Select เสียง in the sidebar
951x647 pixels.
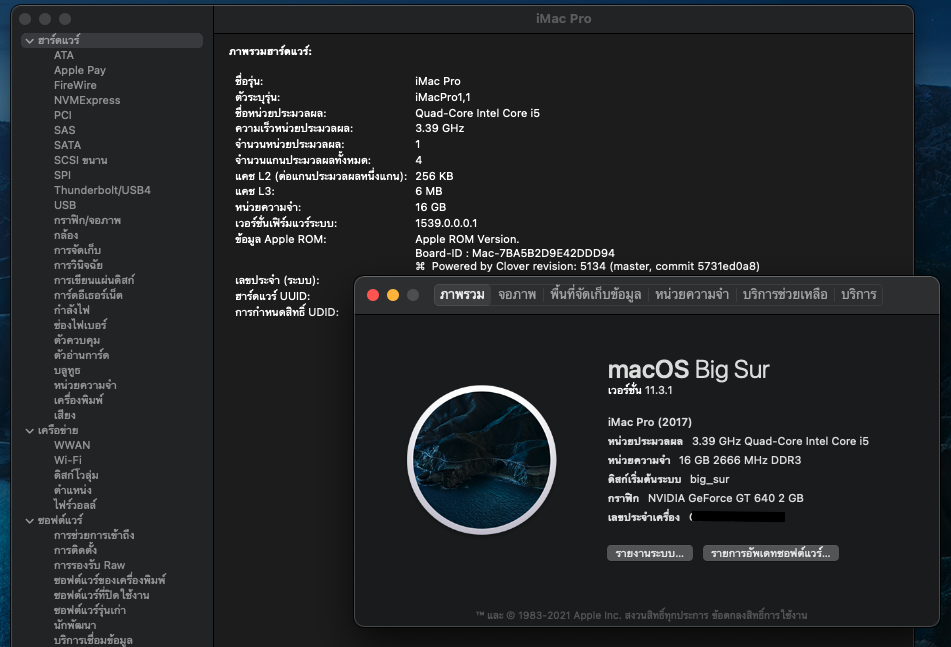point(64,415)
